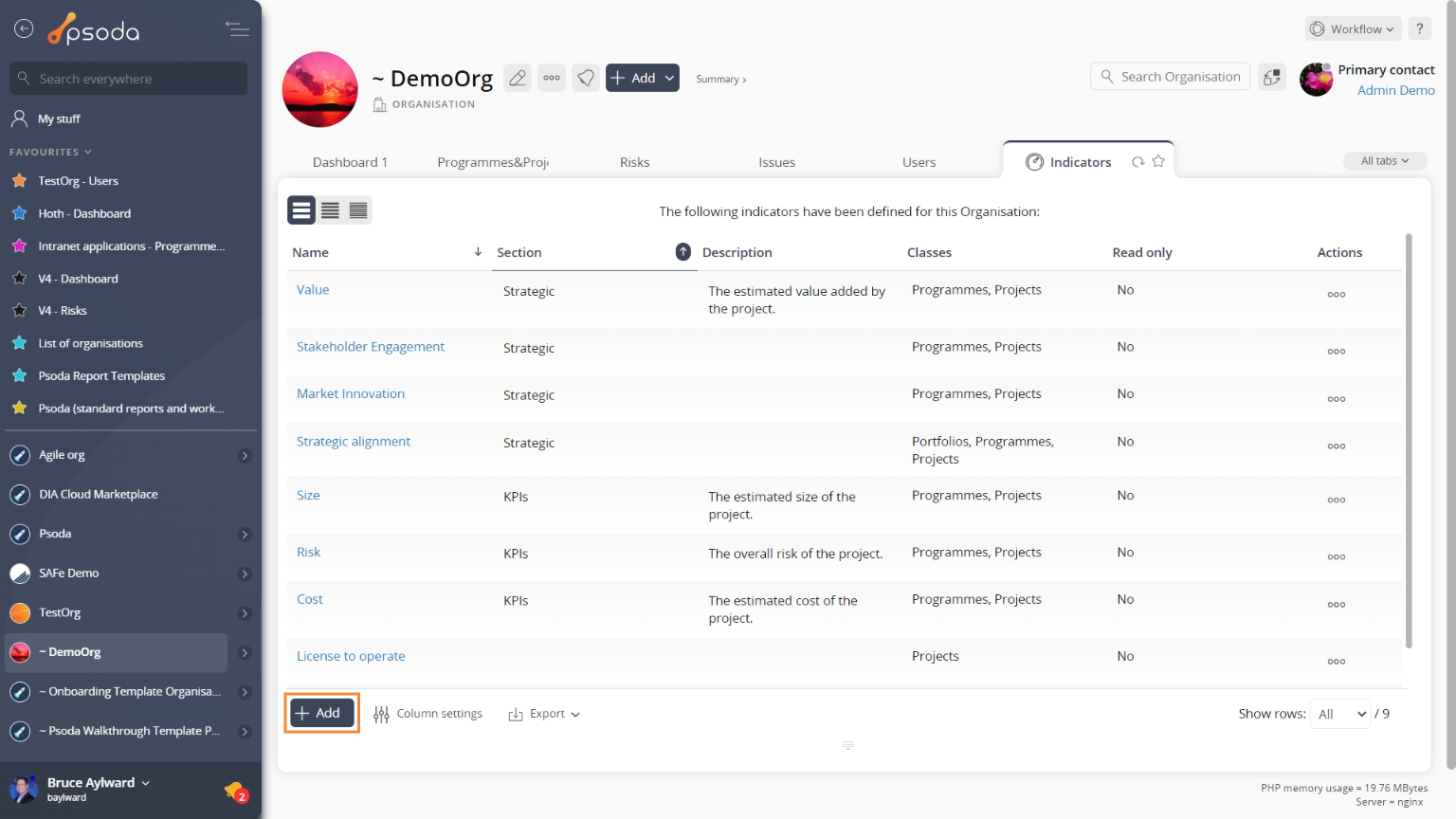
Task: Open the Show rows selector
Action: pos(1340,714)
